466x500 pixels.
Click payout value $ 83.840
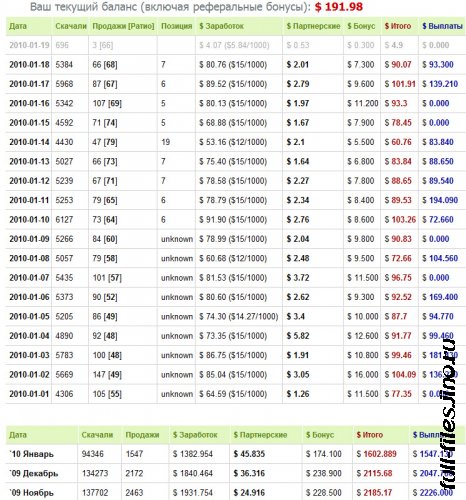(438, 142)
